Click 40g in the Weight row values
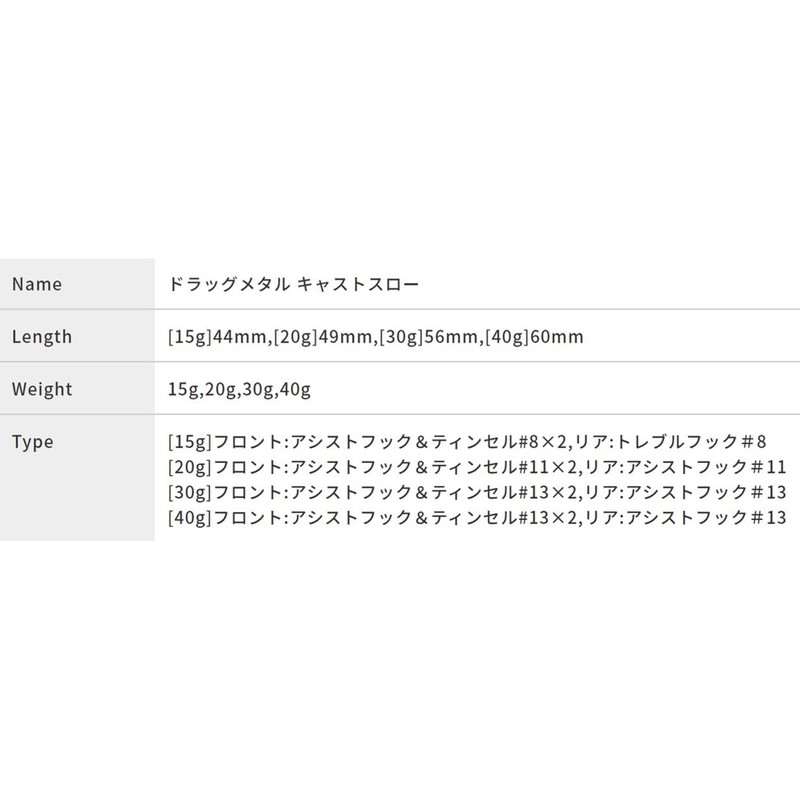This screenshot has height=800, width=800. coord(297,389)
